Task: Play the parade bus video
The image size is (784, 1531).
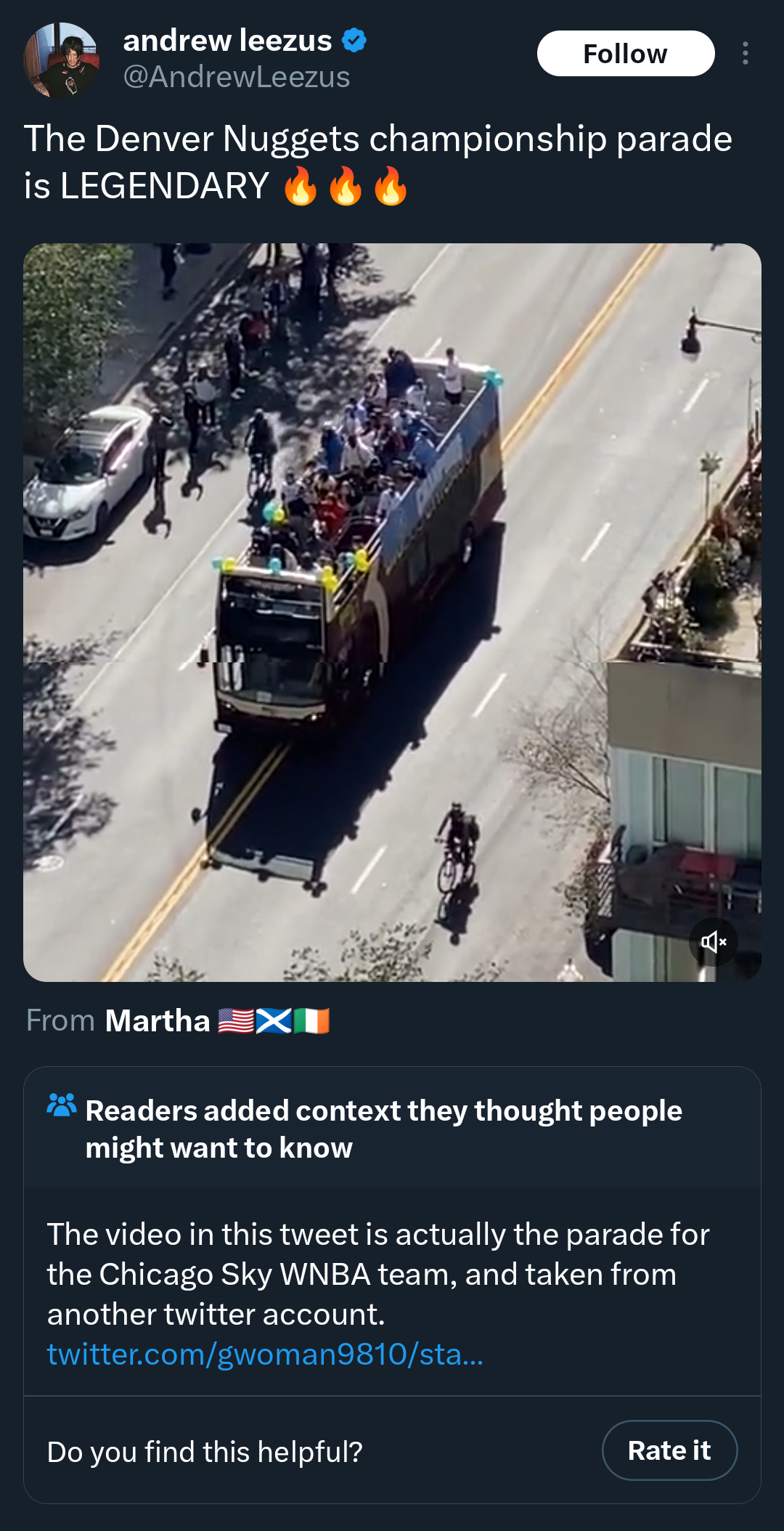Action: 392,612
